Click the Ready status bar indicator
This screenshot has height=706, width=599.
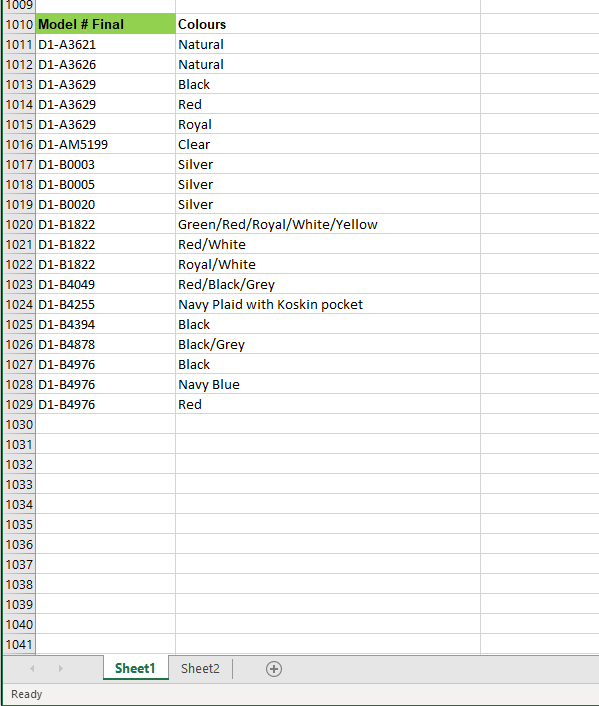[x=27, y=694]
